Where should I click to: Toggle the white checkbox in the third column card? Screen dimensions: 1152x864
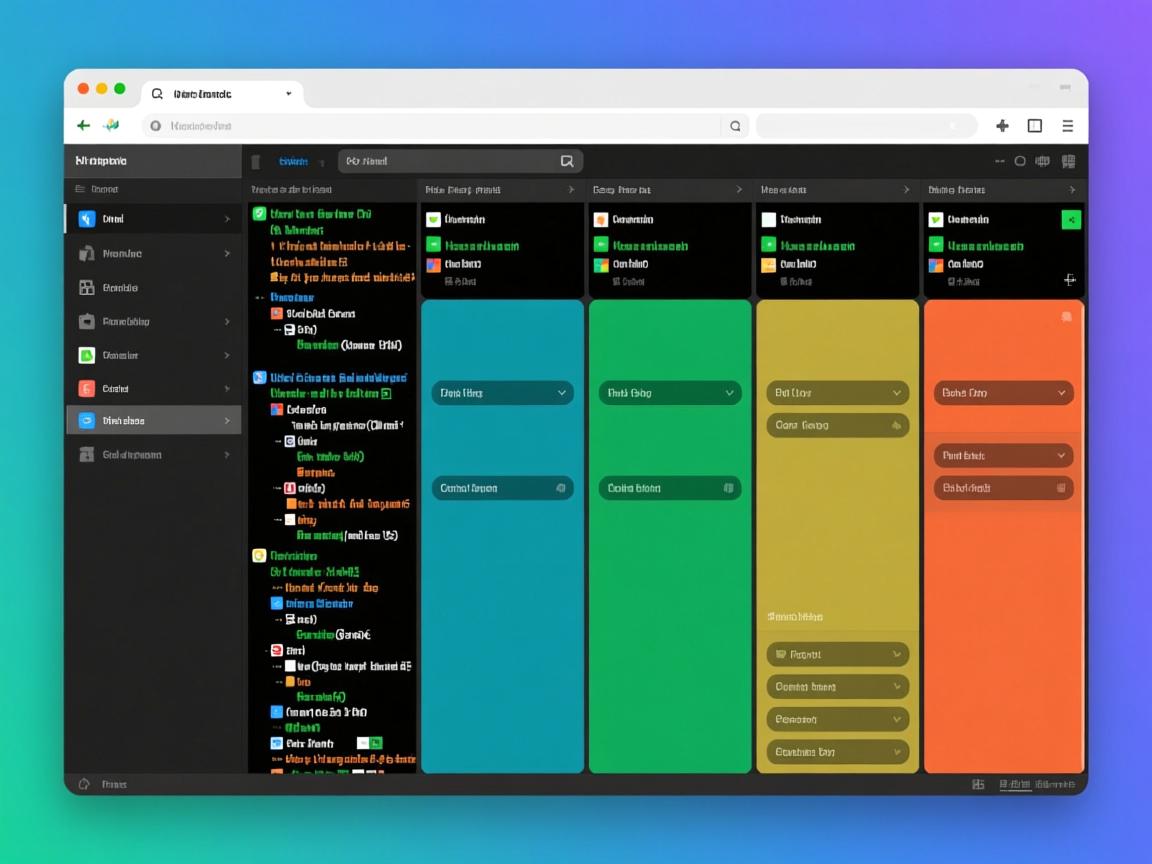768,220
